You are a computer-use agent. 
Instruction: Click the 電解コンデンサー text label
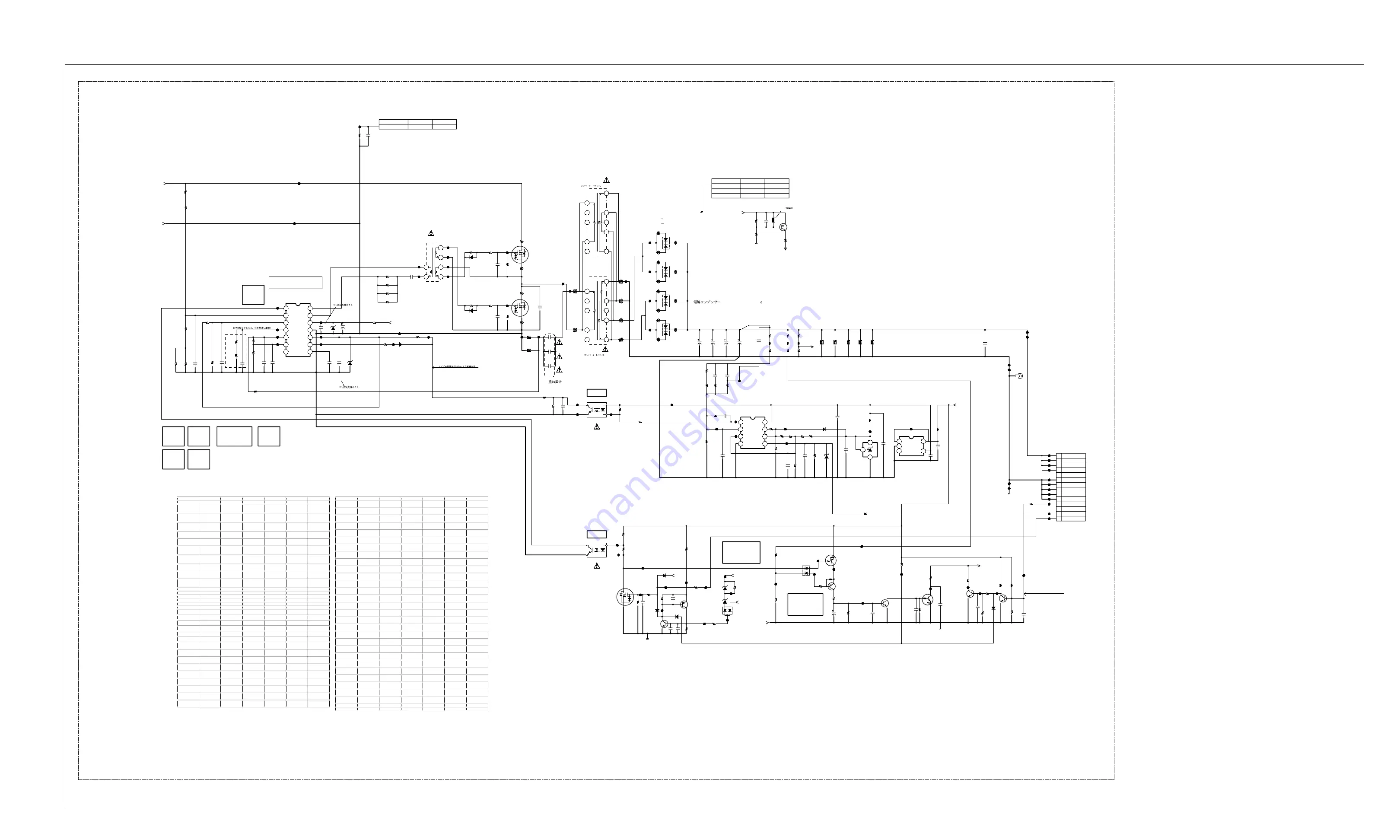click(x=707, y=302)
